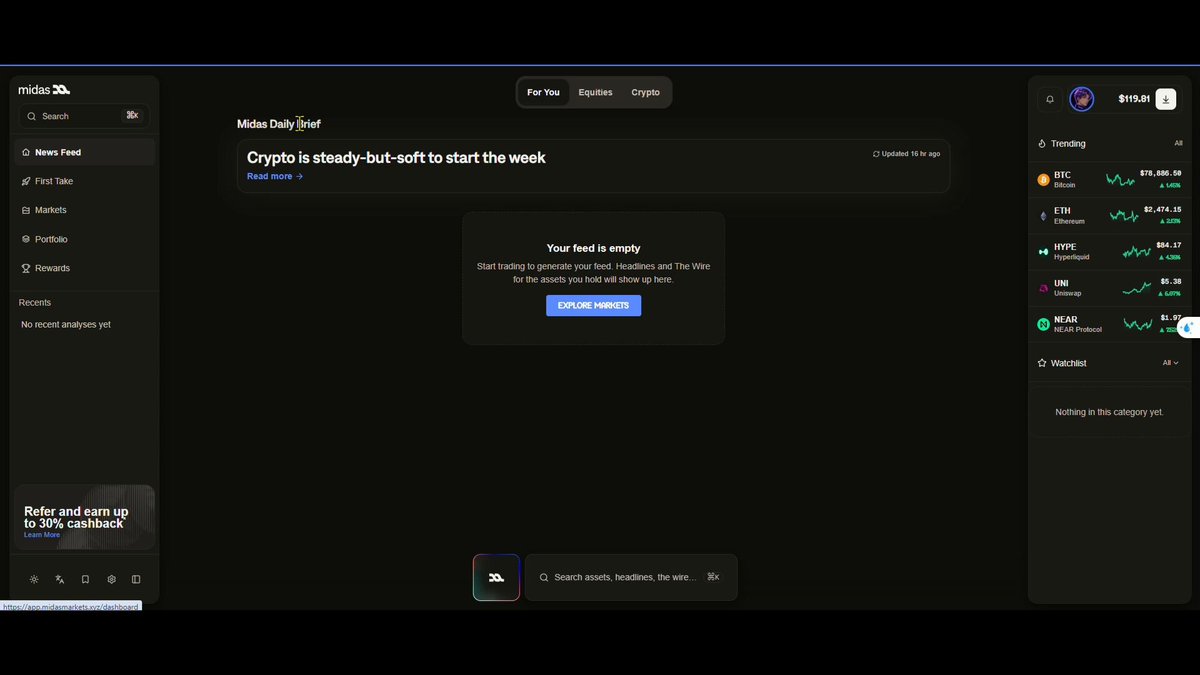
Task: Open the settings gear icon
Action: [111, 579]
